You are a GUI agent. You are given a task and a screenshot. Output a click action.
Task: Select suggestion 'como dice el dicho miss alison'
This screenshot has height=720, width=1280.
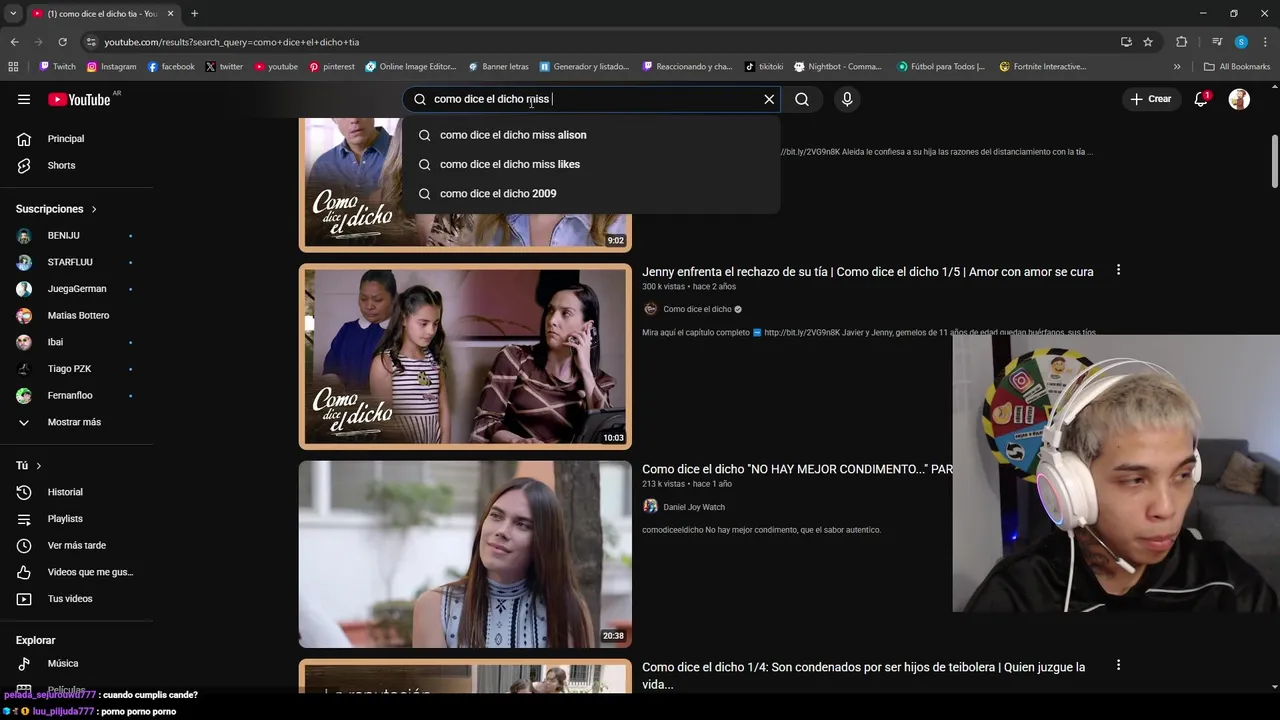[x=591, y=135]
